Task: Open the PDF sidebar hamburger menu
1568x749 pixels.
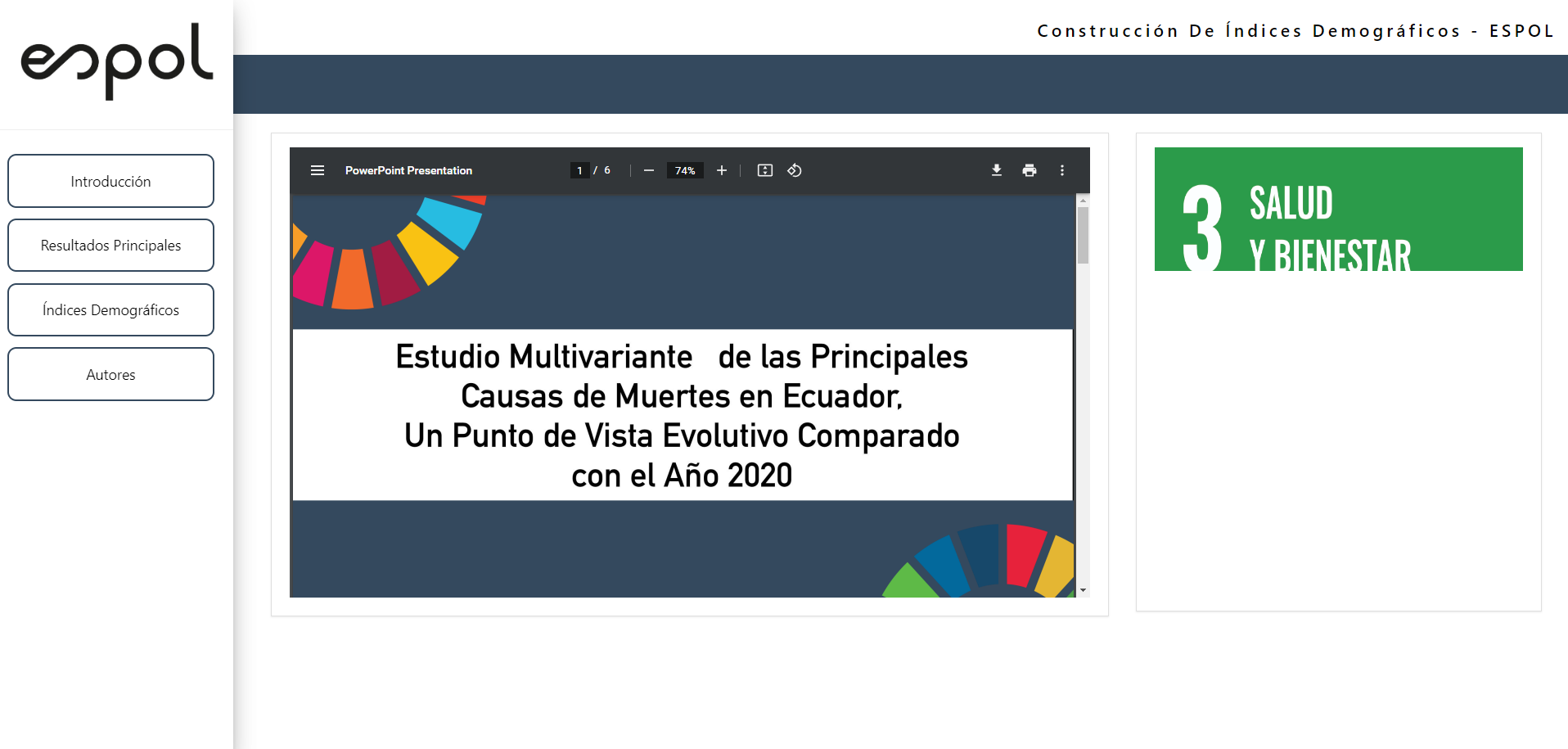Action: coord(318,170)
